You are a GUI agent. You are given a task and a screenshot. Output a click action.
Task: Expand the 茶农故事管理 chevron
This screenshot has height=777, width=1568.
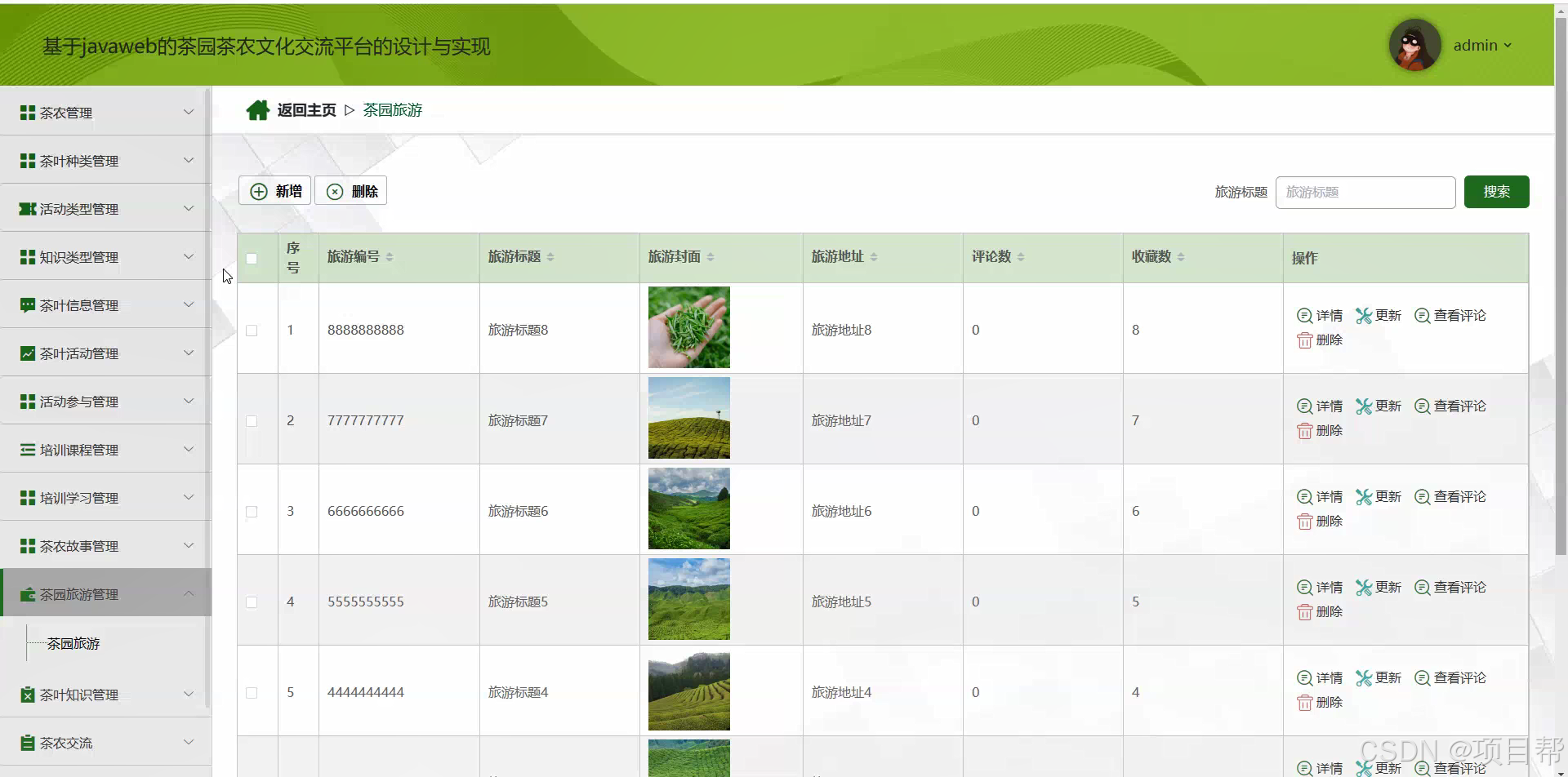189,545
